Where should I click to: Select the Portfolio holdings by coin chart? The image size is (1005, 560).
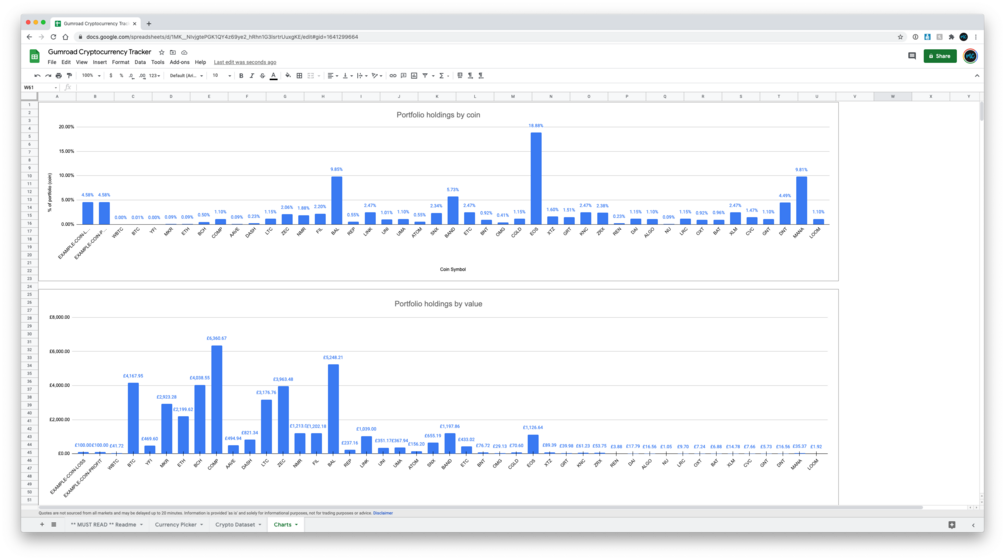(x=438, y=192)
